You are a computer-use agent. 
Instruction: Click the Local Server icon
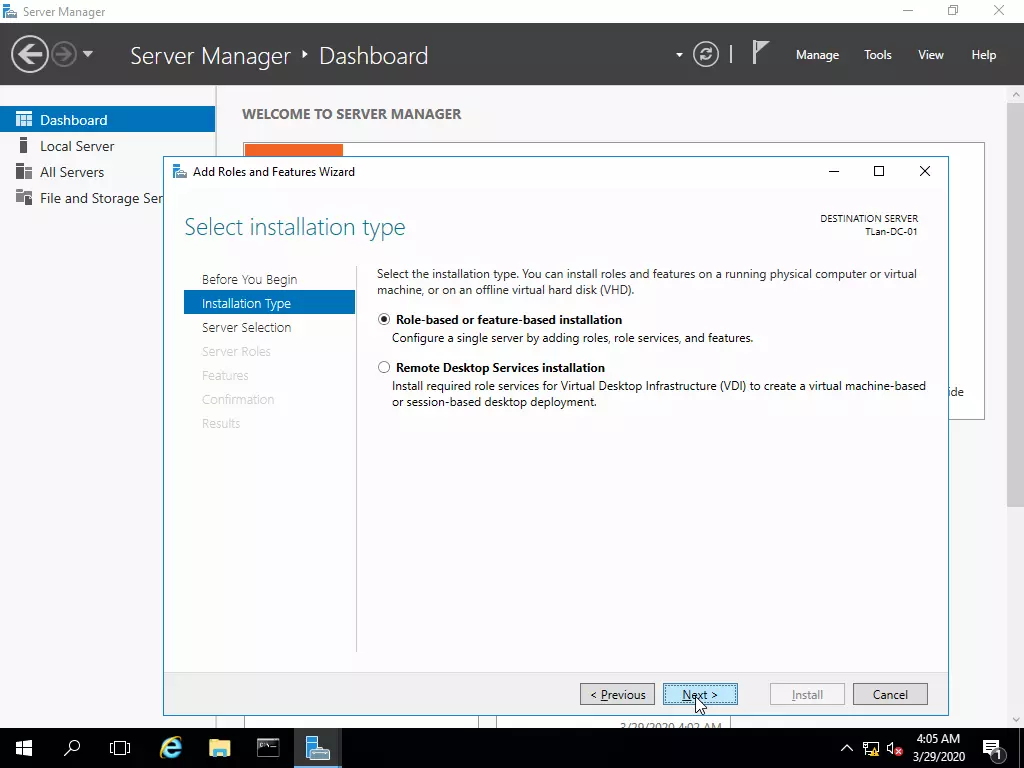coord(24,145)
